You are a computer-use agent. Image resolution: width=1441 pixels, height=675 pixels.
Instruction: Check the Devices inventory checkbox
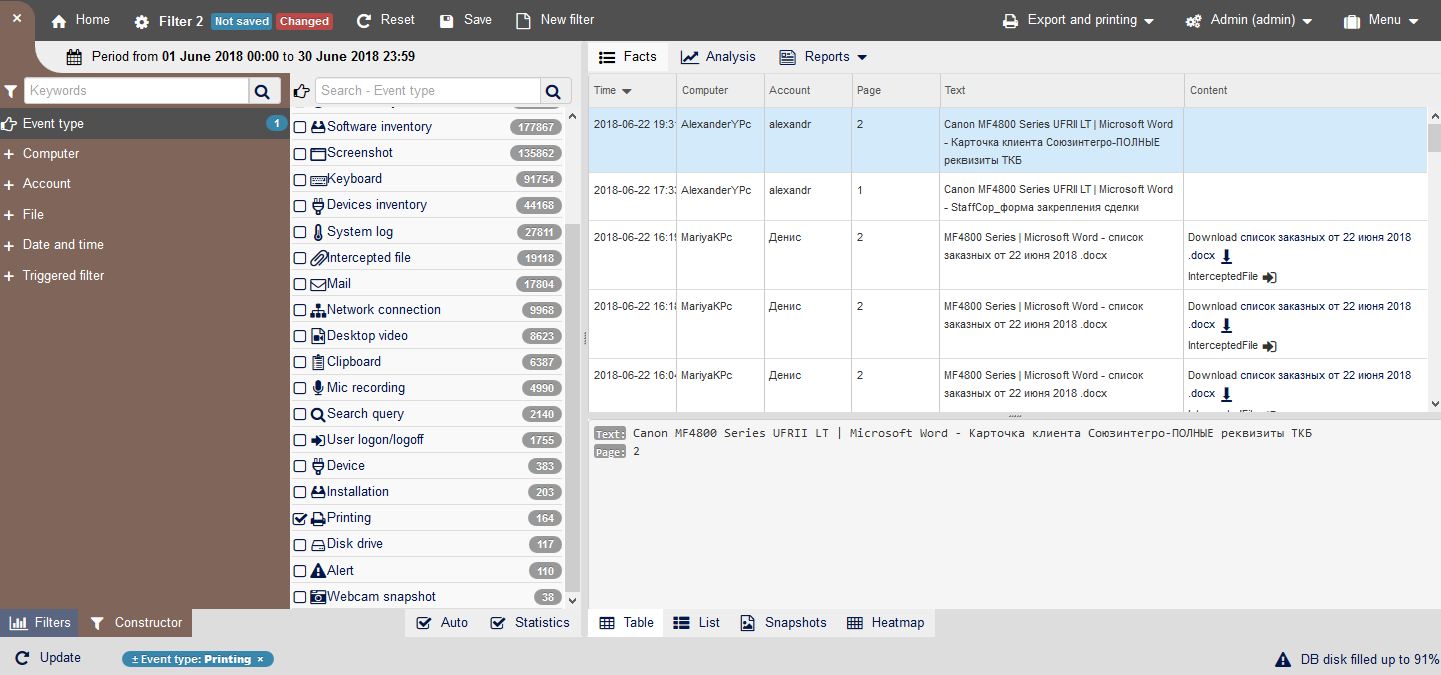point(300,206)
